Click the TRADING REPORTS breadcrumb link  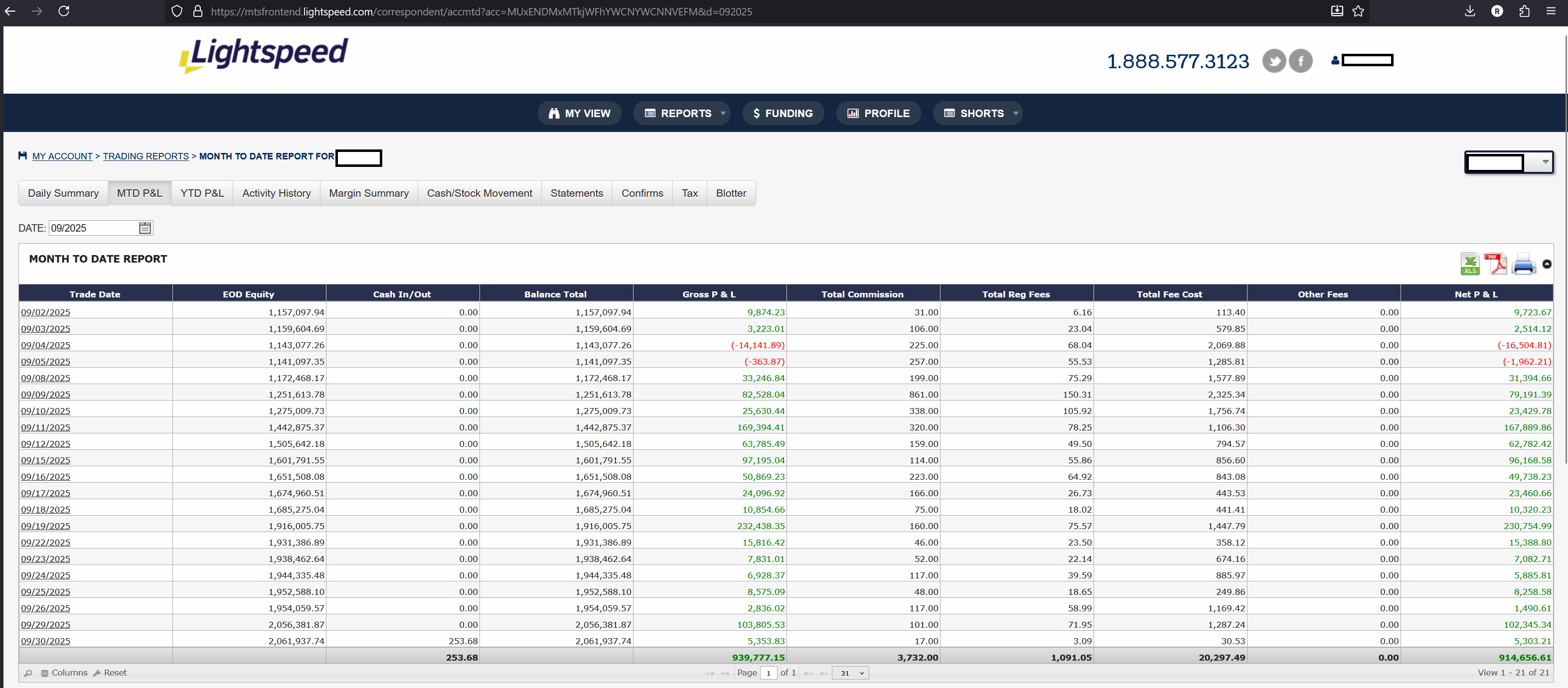(x=146, y=156)
